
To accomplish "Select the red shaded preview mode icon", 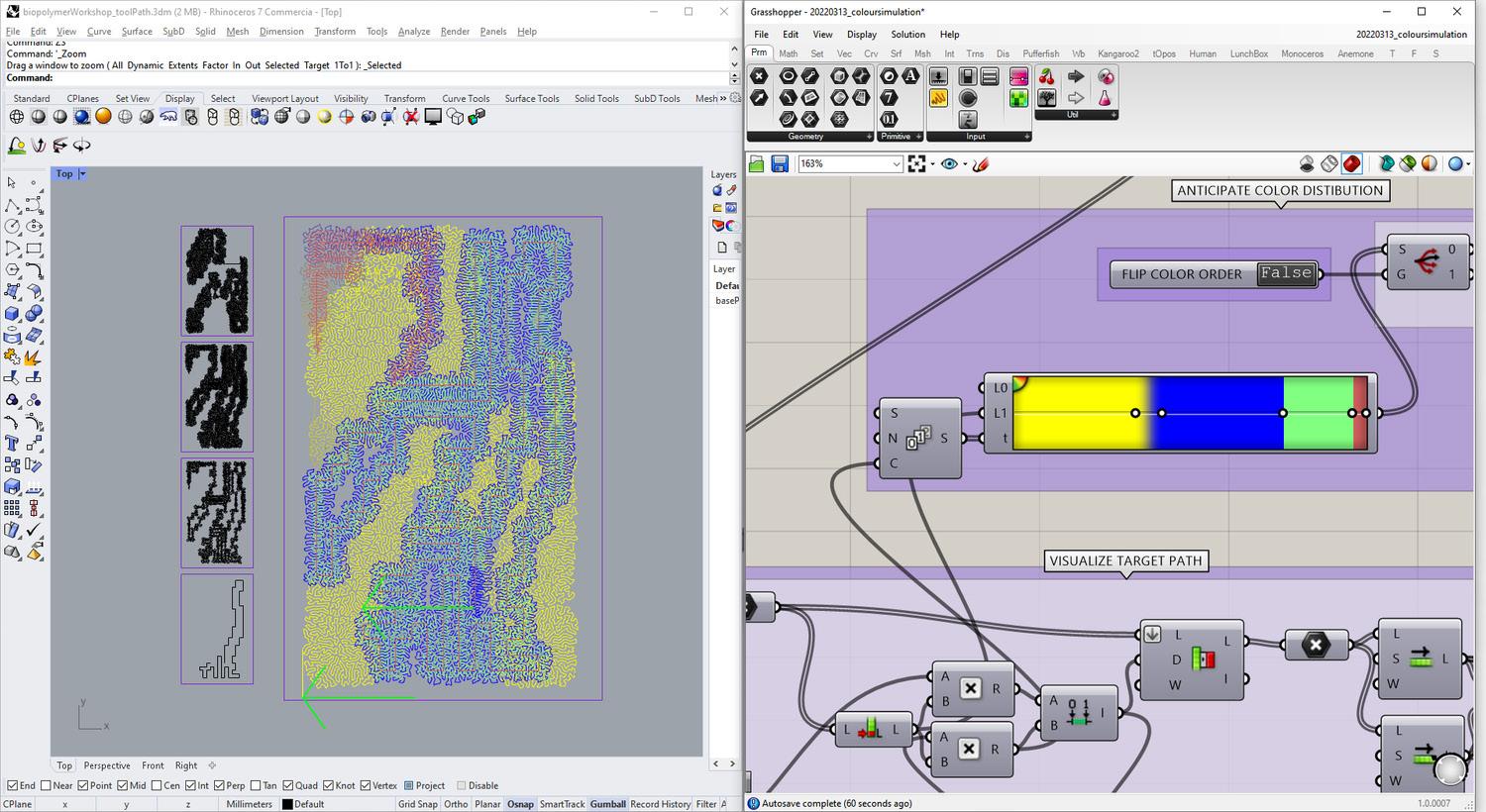I will (x=1352, y=164).
